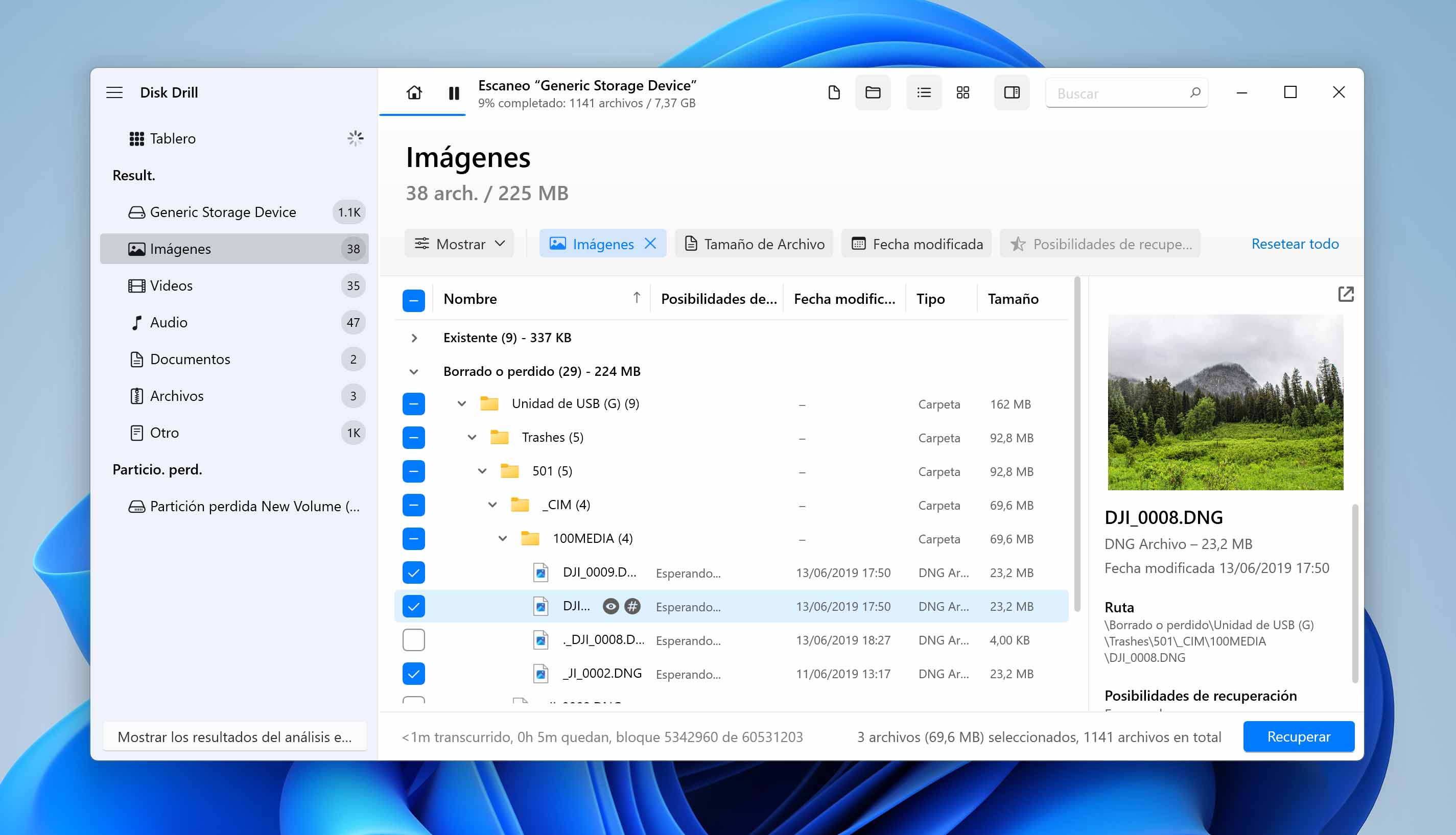
Task: Click Mostrar los resultados del análisis button
Action: tap(234, 736)
